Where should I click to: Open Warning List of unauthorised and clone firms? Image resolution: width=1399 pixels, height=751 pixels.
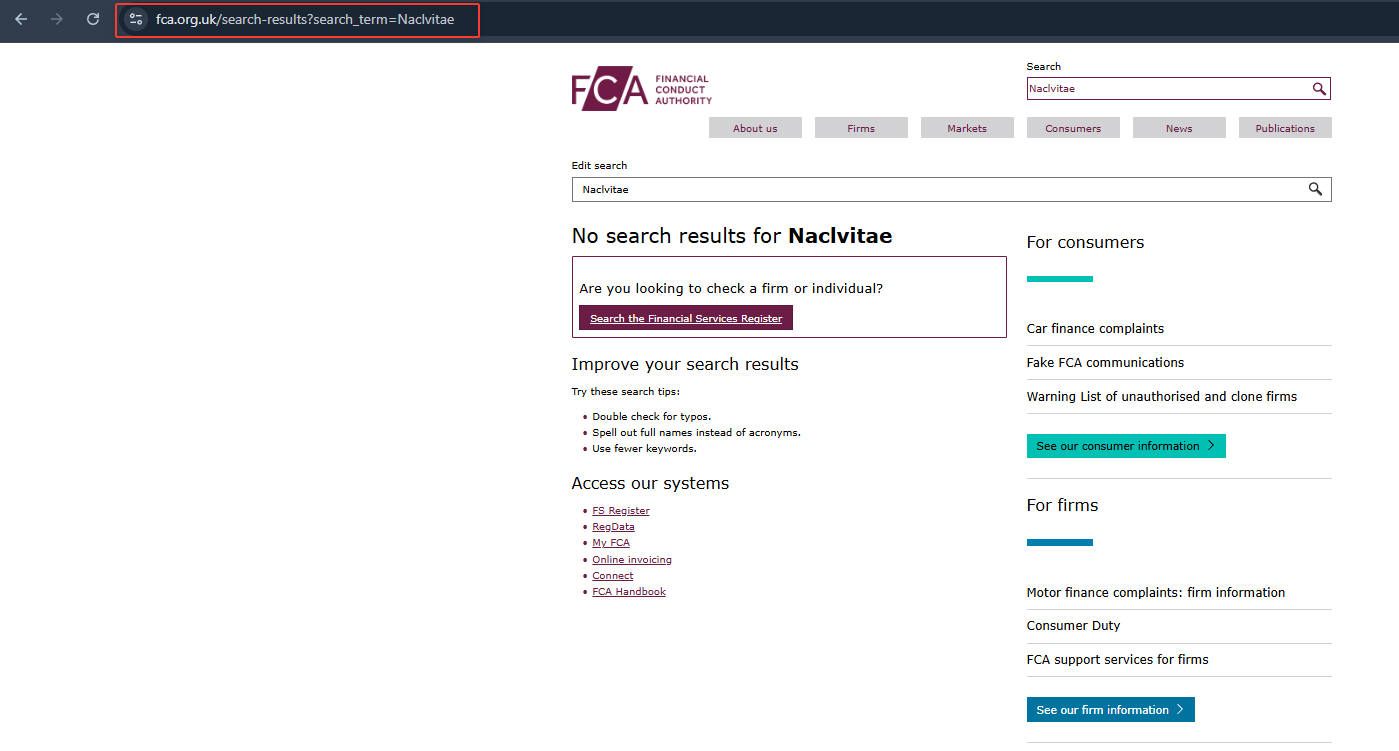(1162, 397)
